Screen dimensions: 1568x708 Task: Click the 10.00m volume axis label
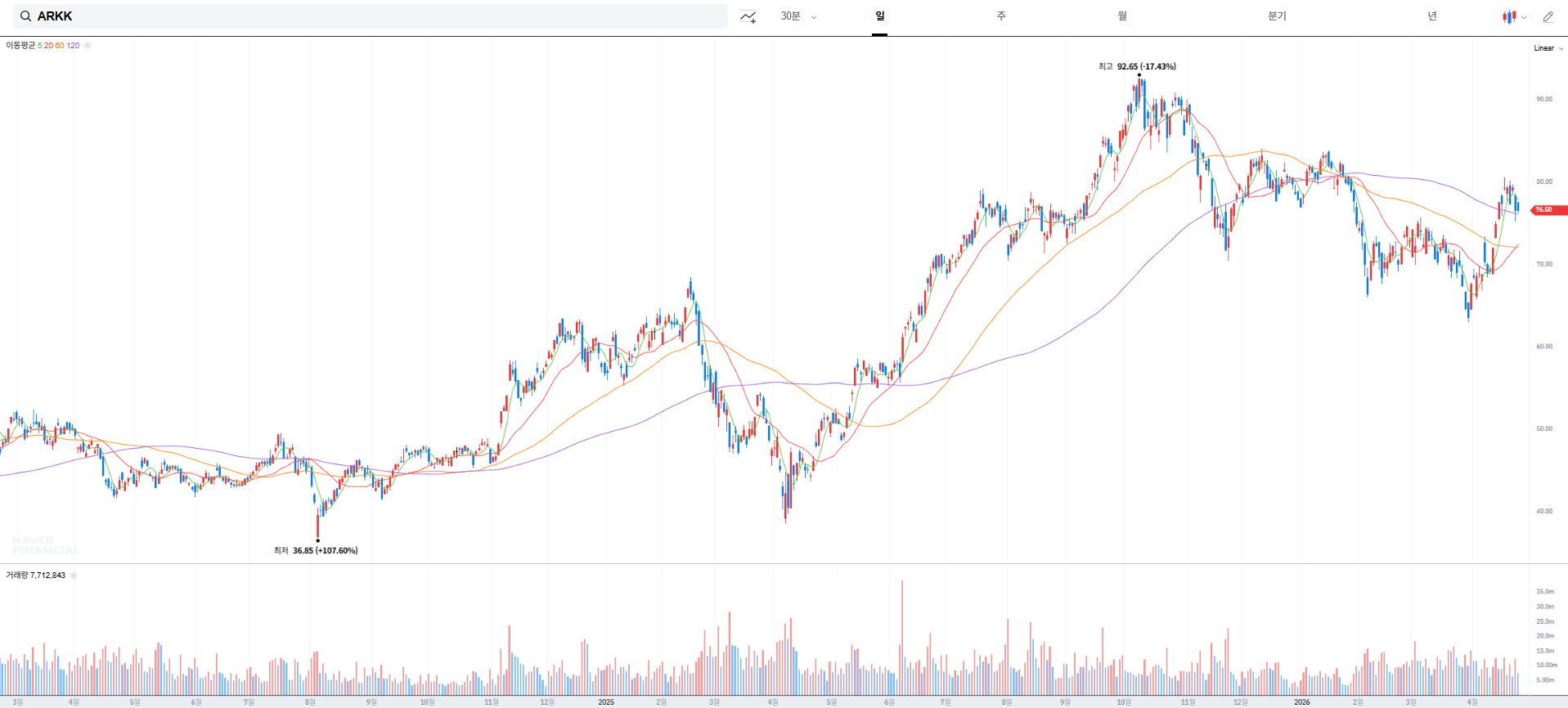pyautogui.click(x=1546, y=665)
